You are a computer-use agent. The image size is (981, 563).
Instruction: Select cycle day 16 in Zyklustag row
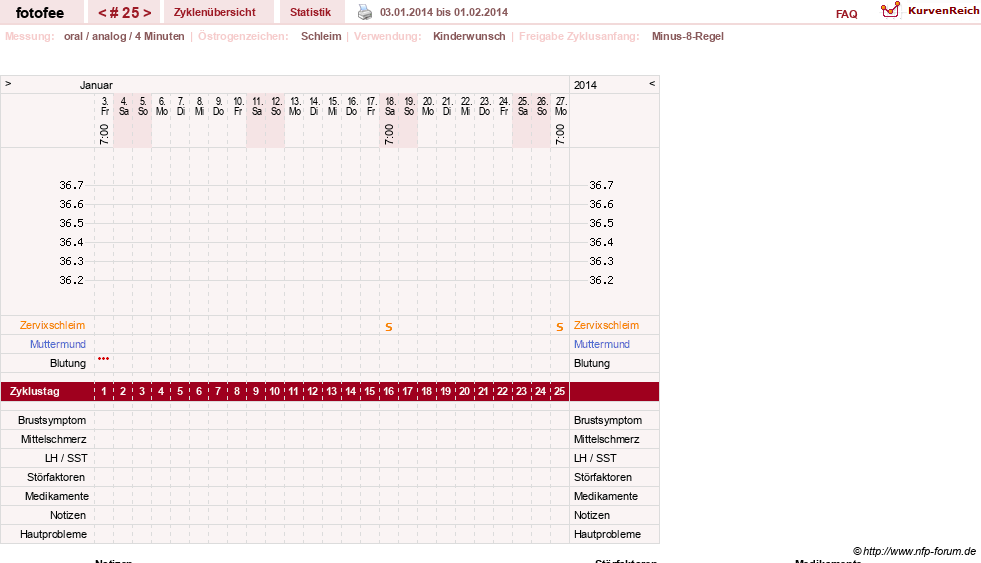click(389, 392)
